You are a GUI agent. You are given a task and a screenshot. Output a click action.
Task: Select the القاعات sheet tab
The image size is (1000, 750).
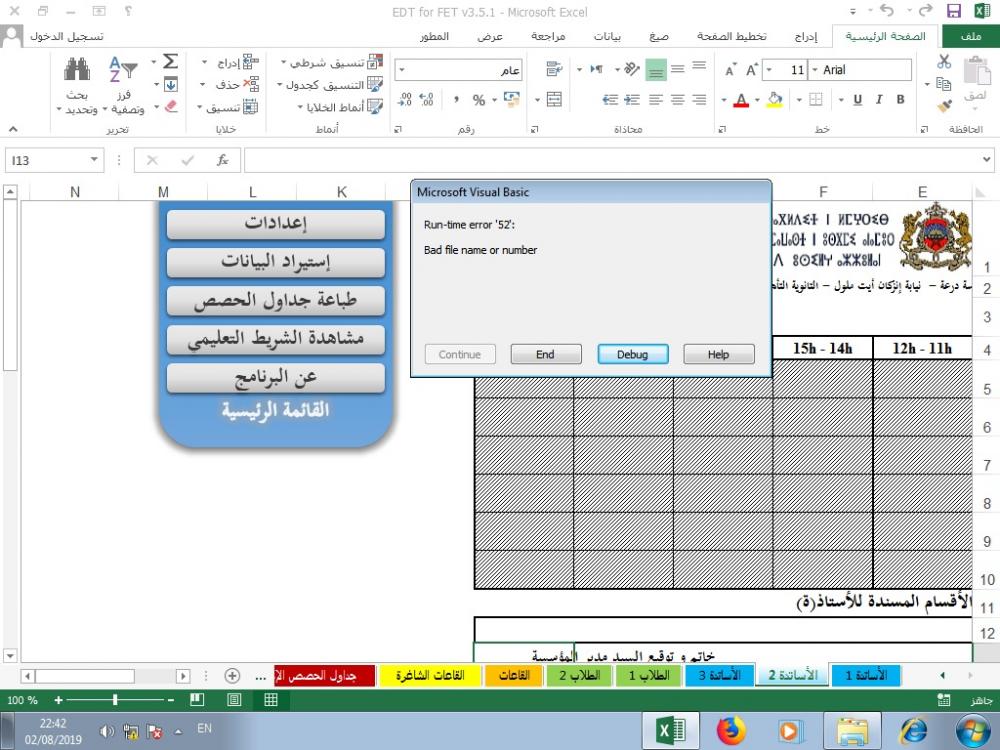pos(514,675)
